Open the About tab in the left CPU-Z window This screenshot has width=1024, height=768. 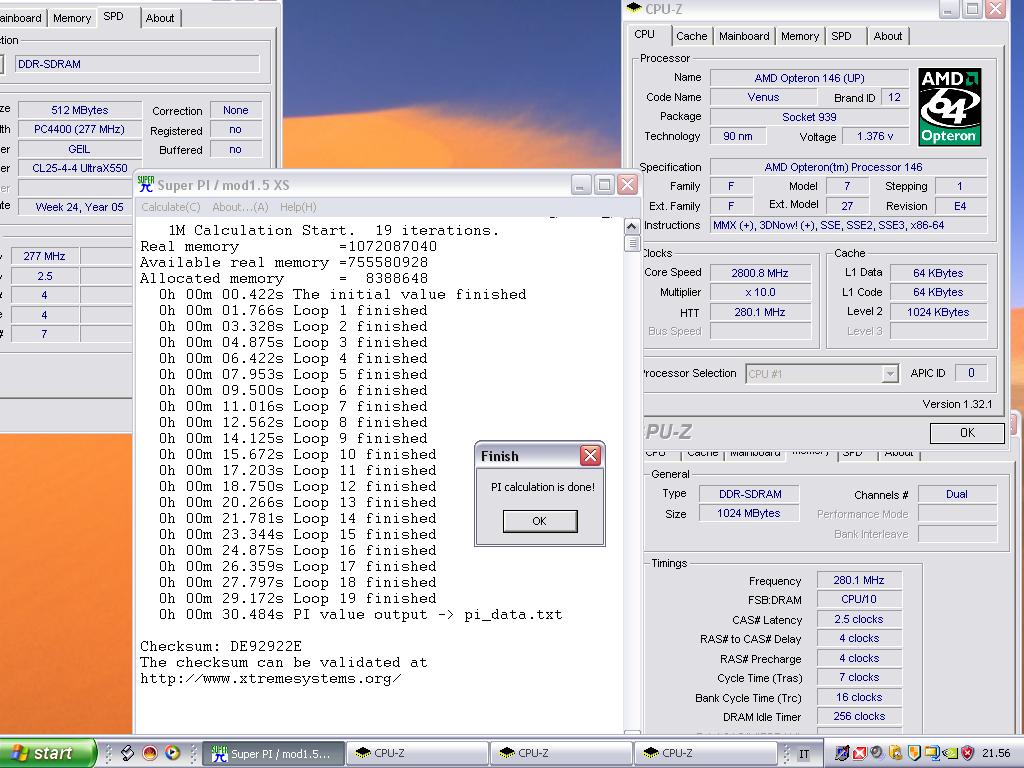coord(160,18)
